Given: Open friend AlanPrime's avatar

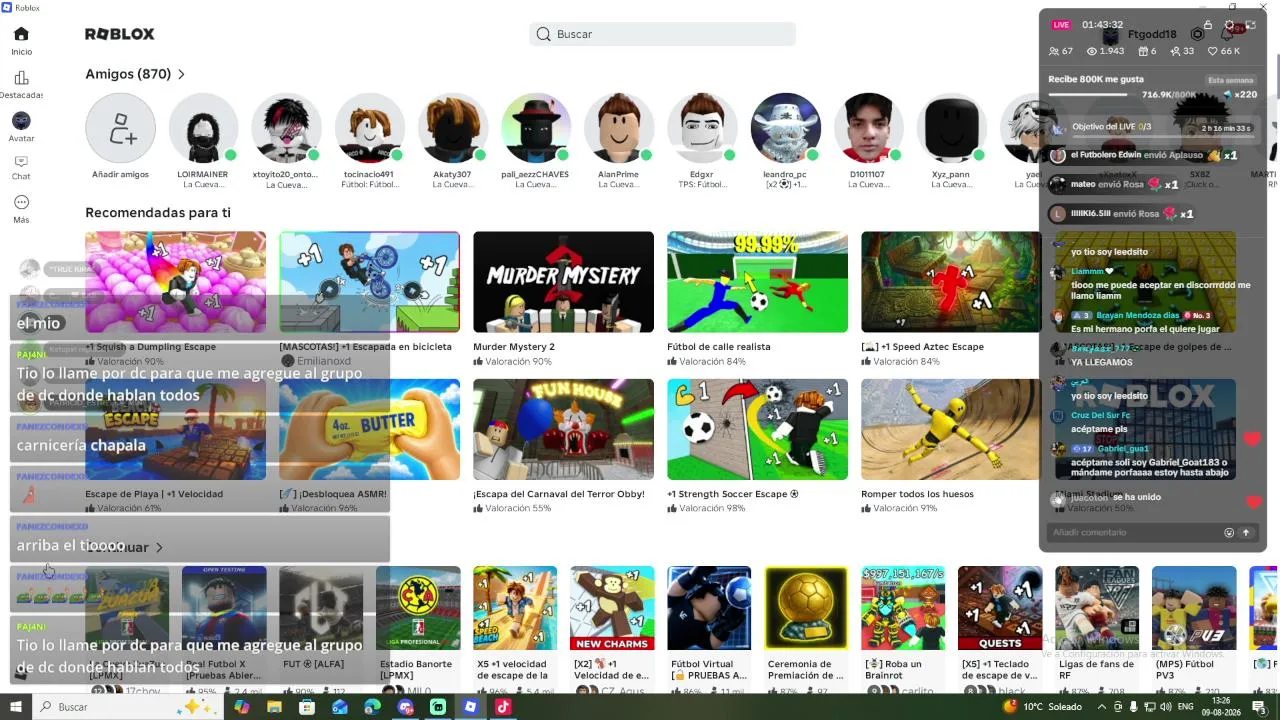Looking at the screenshot, I should [618, 128].
